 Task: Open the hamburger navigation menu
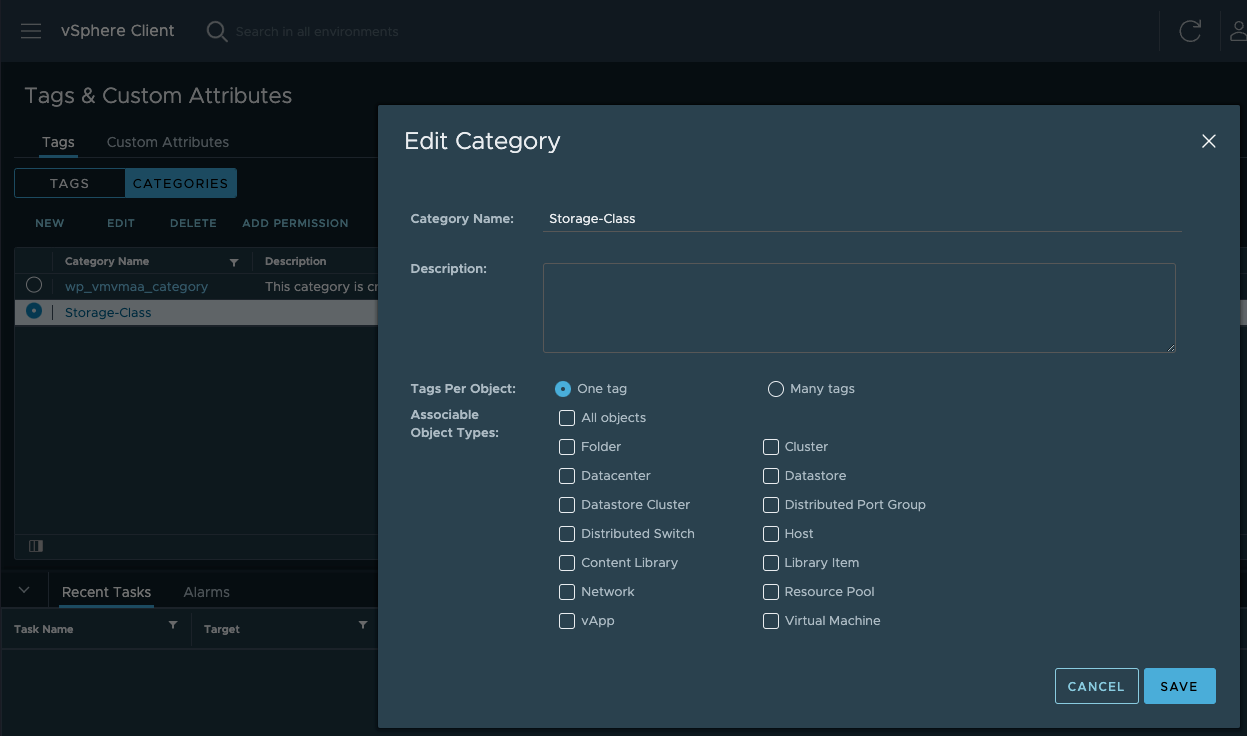point(31,31)
